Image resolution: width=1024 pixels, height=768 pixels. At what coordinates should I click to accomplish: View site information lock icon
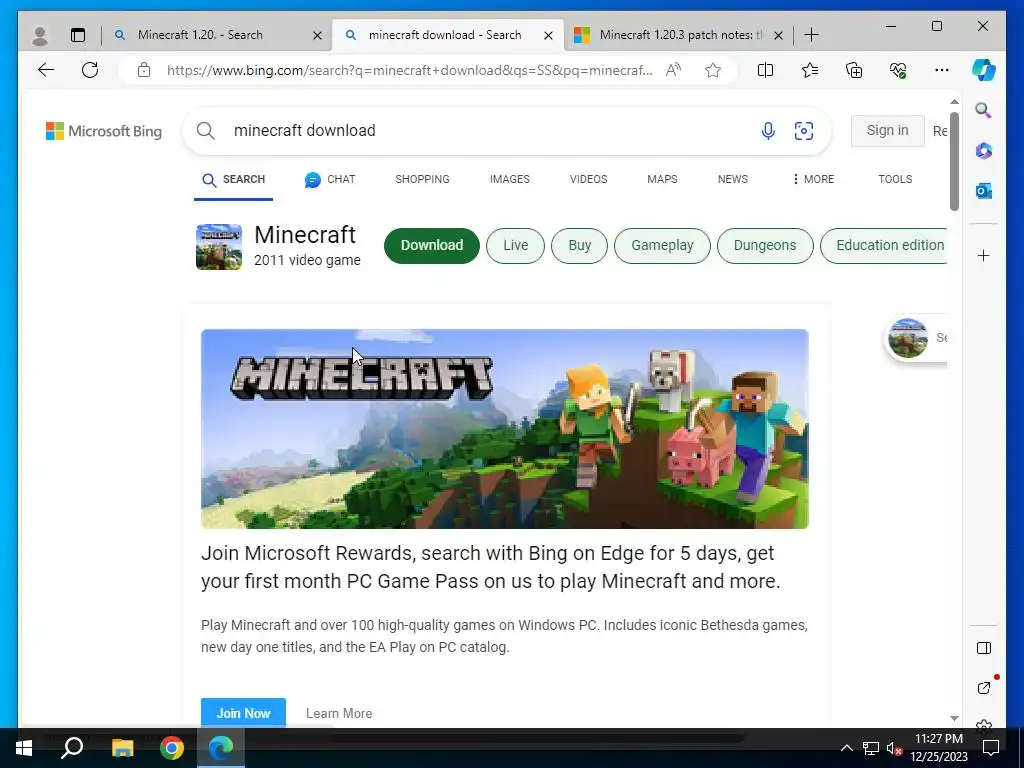tap(144, 70)
